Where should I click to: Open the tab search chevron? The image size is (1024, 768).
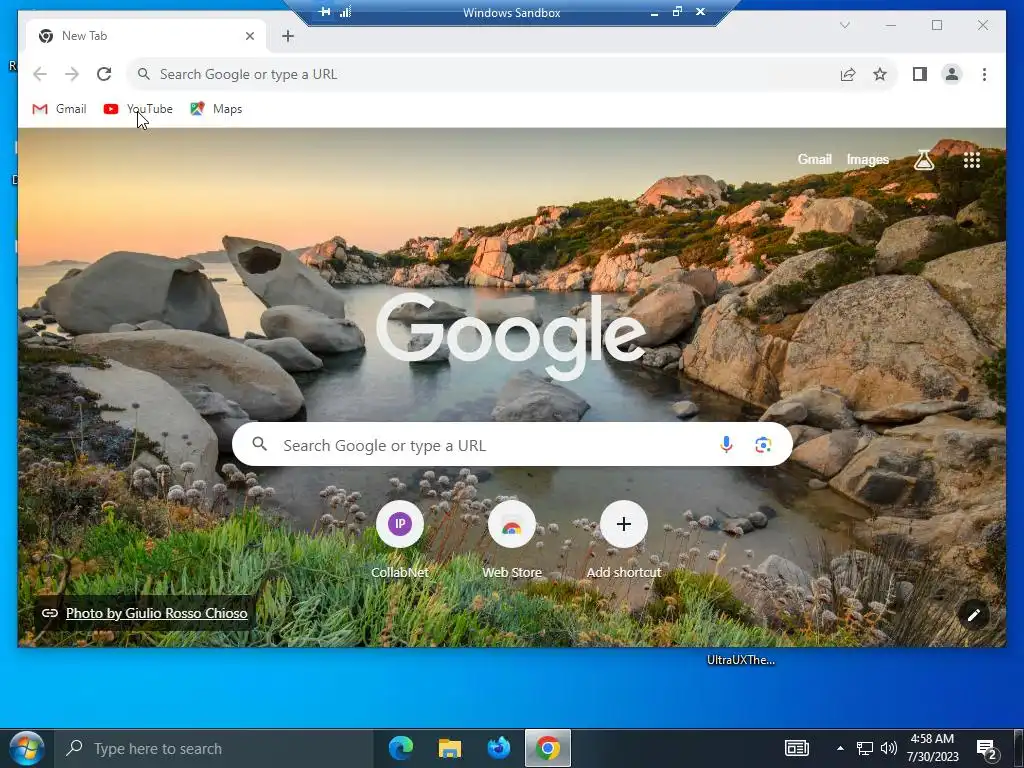[844, 25]
